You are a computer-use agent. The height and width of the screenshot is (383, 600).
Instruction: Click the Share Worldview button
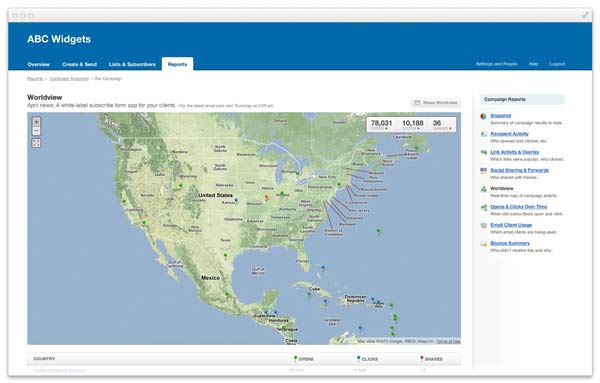[x=436, y=103]
